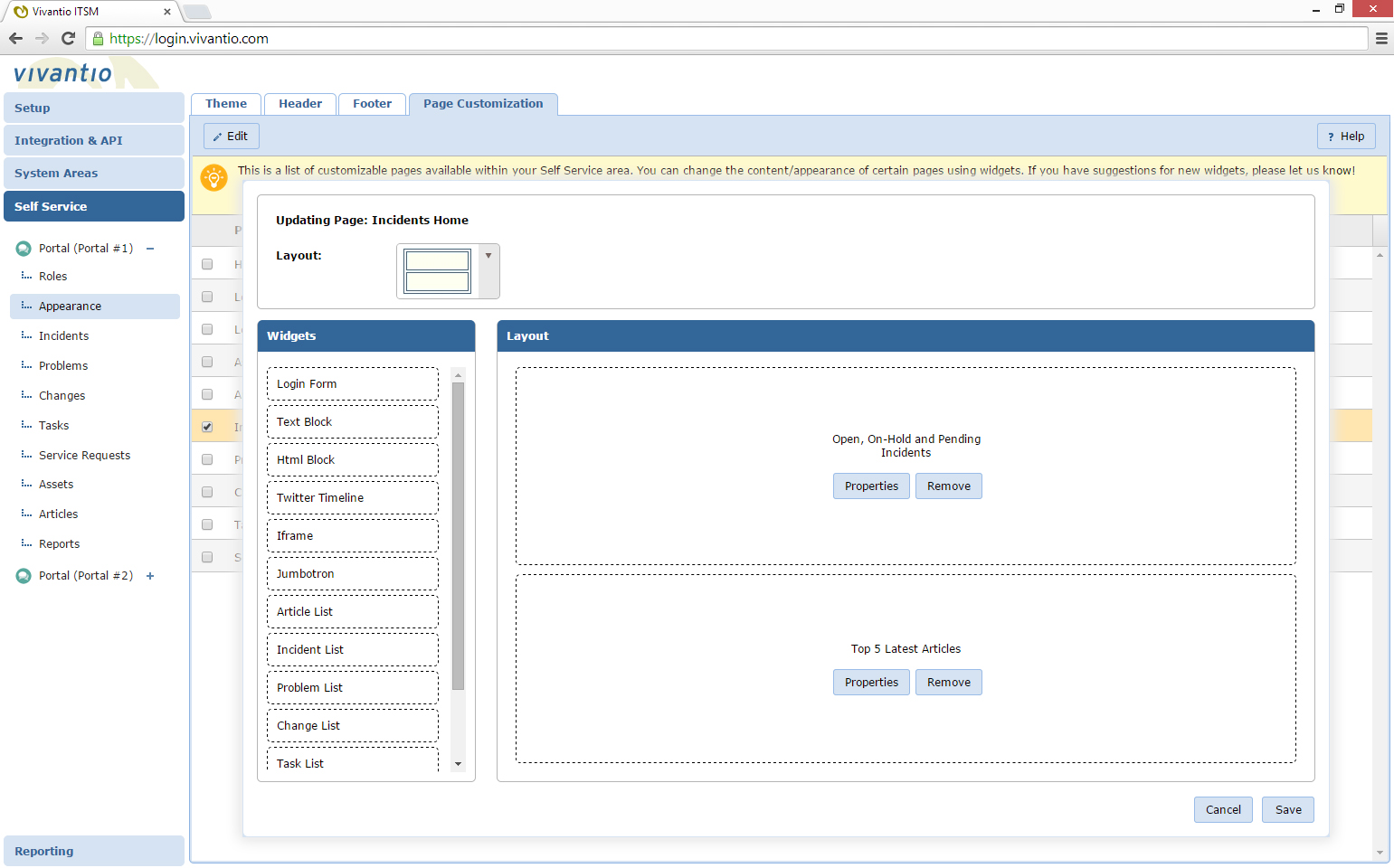The height and width of the screenshot is (868, 1394).
Task: Select the globe icon for Portal #1
Action: [24, 248]
